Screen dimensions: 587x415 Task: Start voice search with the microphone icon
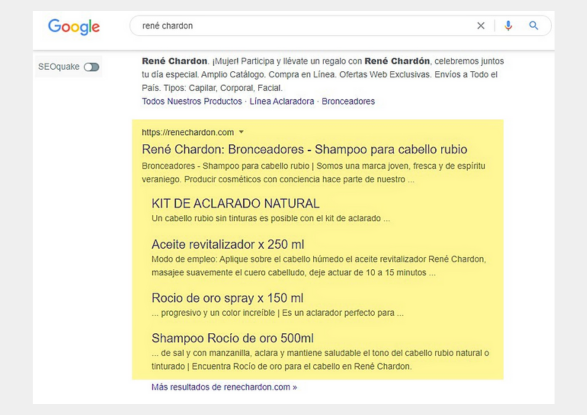click(508, 26)
